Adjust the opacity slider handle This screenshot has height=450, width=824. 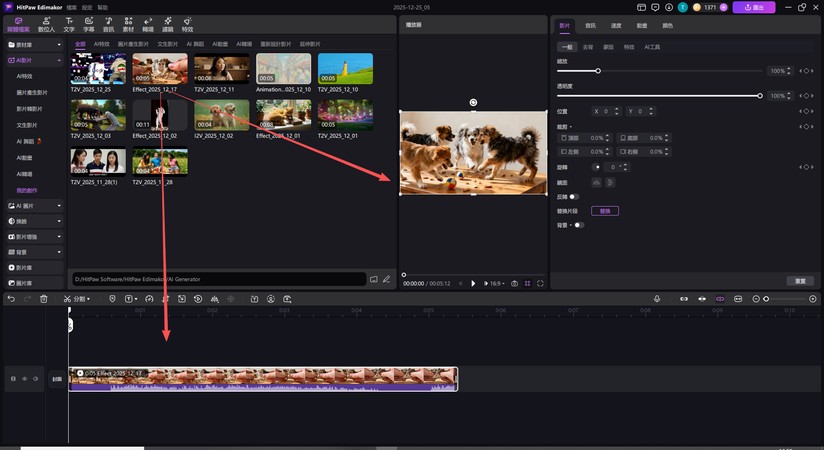coord(760,96)
